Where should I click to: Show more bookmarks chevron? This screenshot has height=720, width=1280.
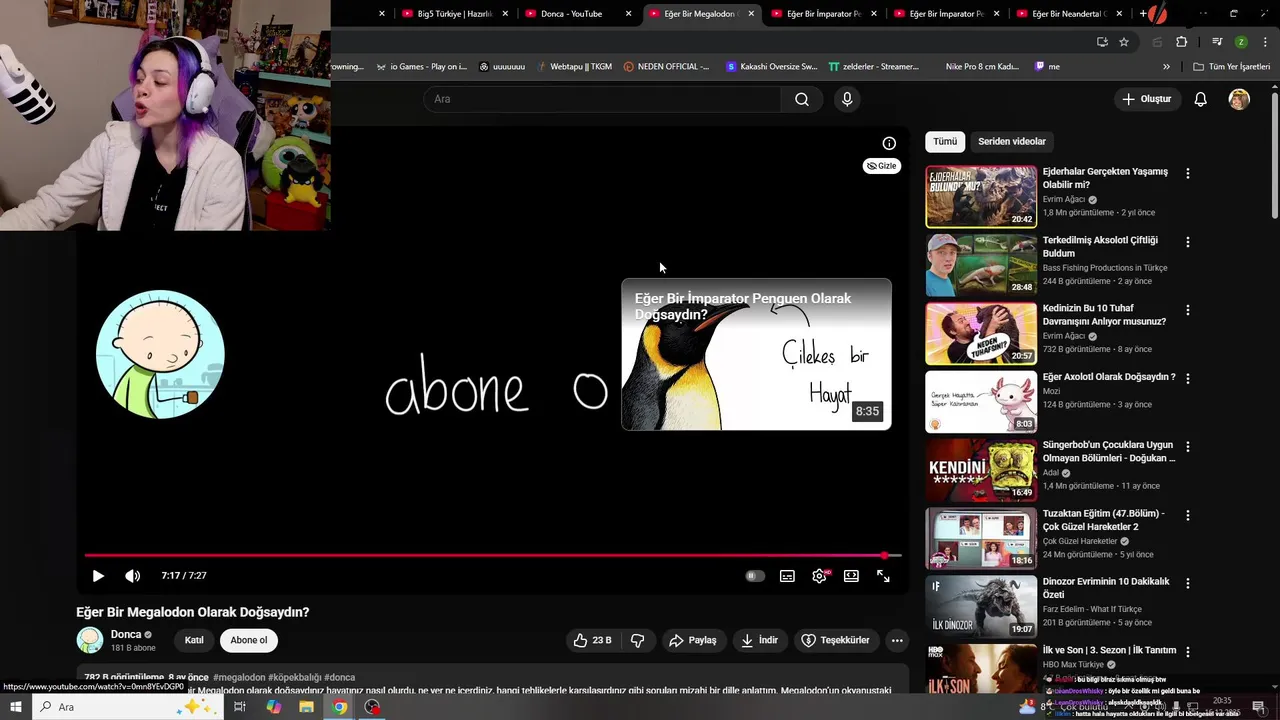1166,67
